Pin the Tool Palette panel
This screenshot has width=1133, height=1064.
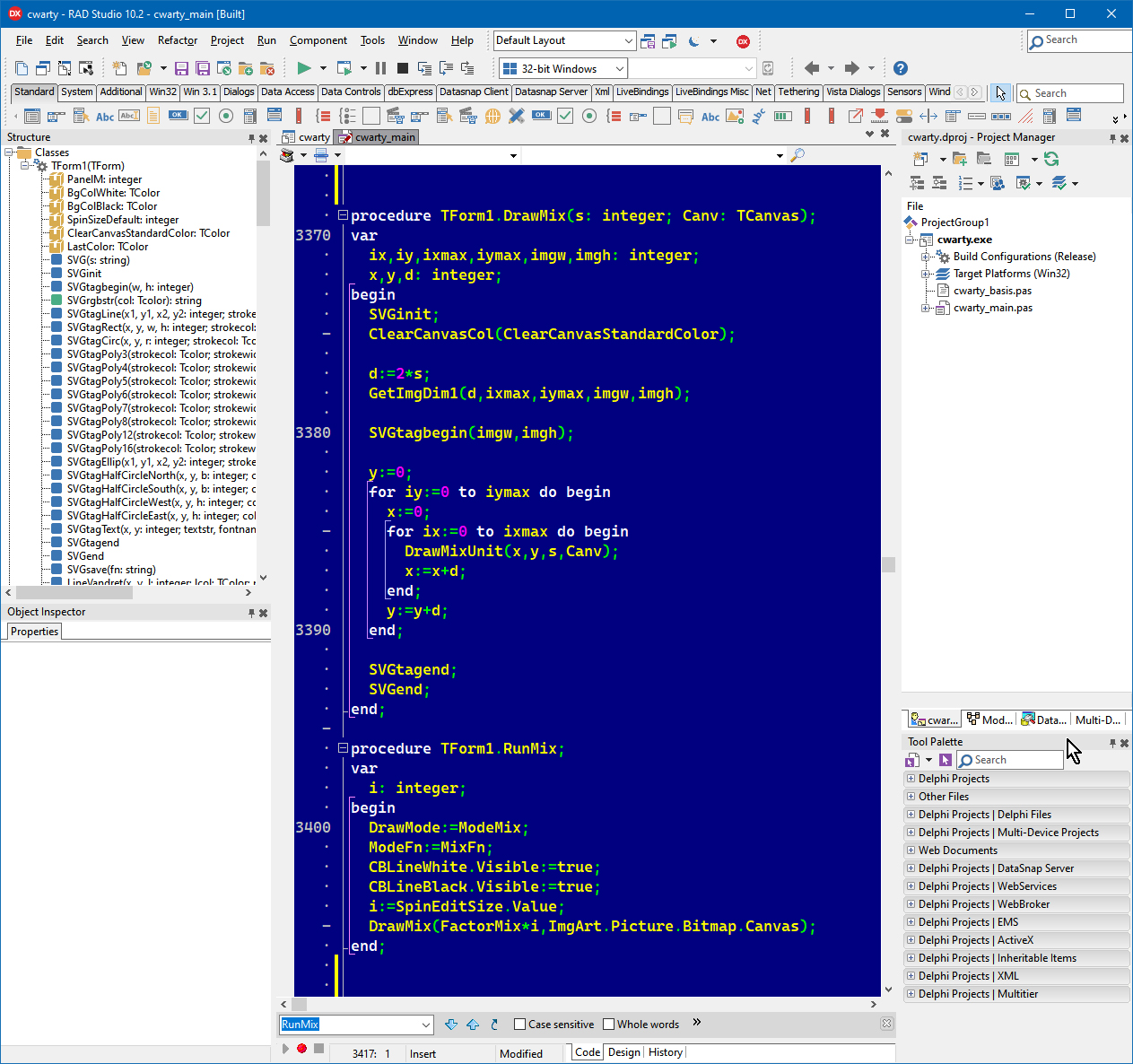(1112, 743)
